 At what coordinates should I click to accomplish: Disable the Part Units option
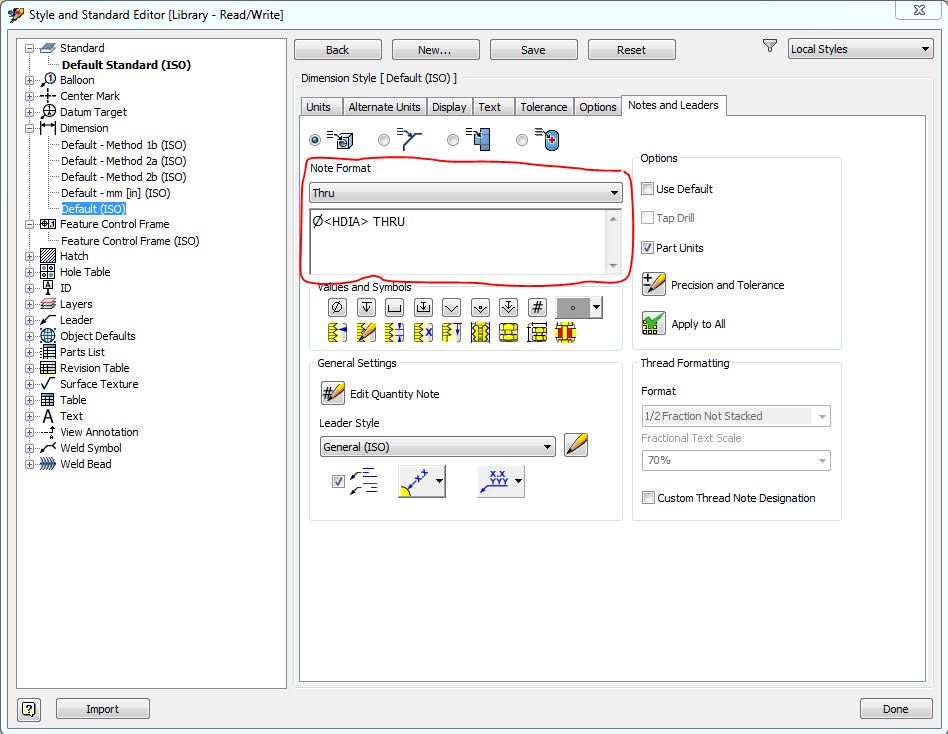[x=648, y=246]
